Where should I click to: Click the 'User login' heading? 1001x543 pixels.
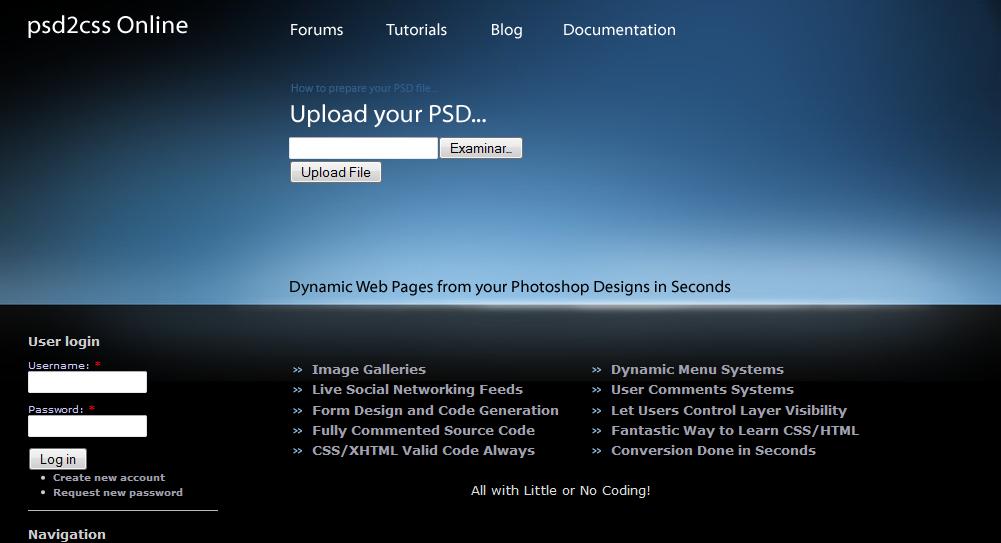pyautogui.click(x=64, y=341)
